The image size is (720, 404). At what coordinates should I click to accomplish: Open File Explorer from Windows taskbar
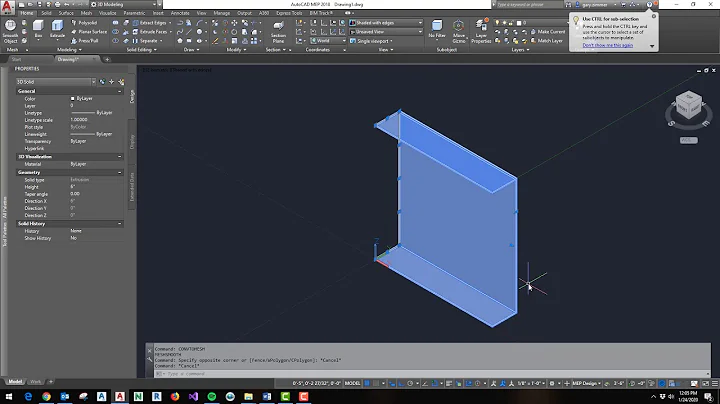248,396
